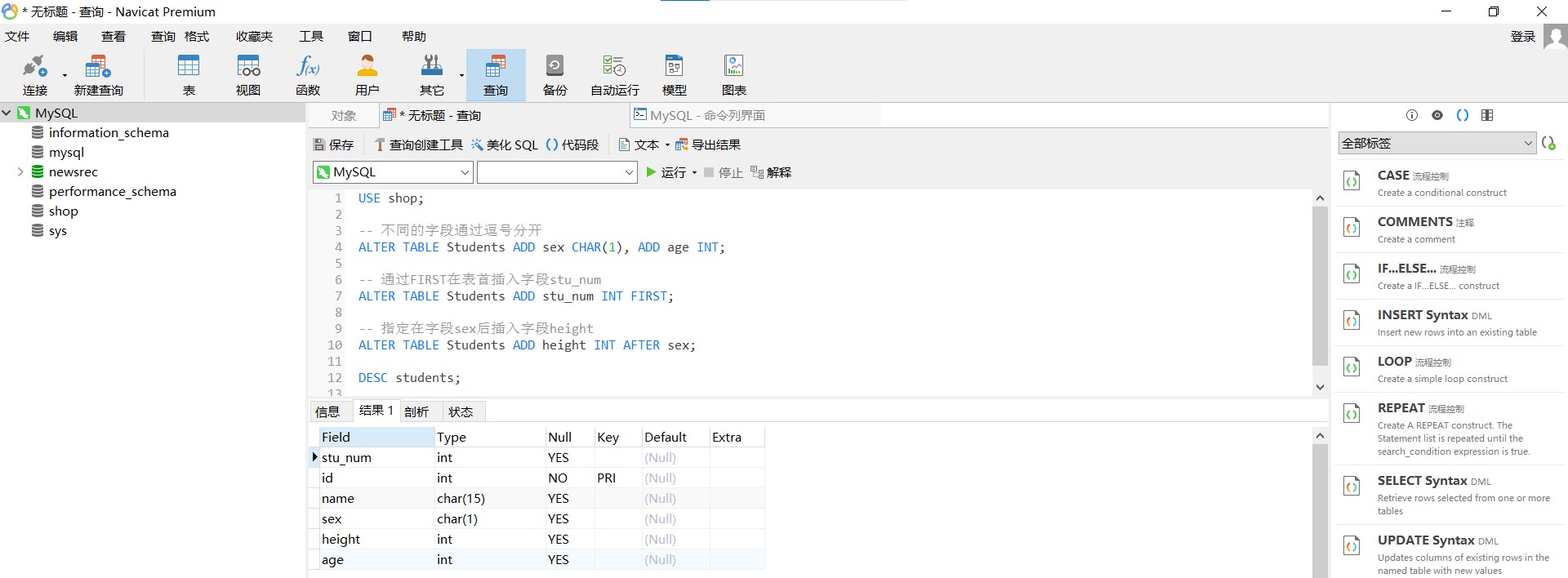The width and height of the screenshot is (1568, 578).
Task: Select the mysql database in tree
Action: [x=66, y=152]
